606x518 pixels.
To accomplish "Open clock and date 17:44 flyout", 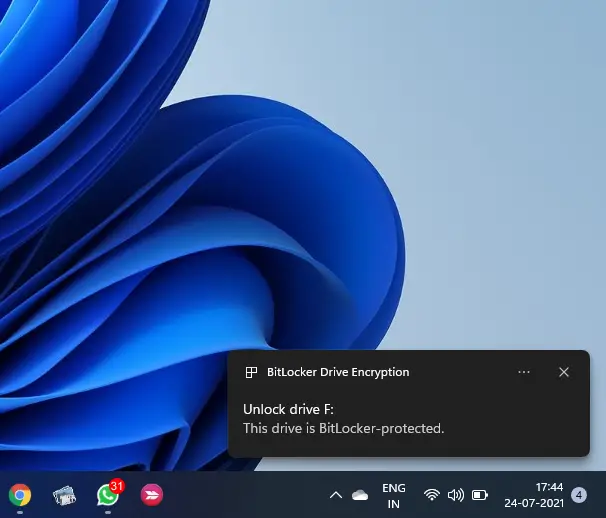I will coord(534,495).
